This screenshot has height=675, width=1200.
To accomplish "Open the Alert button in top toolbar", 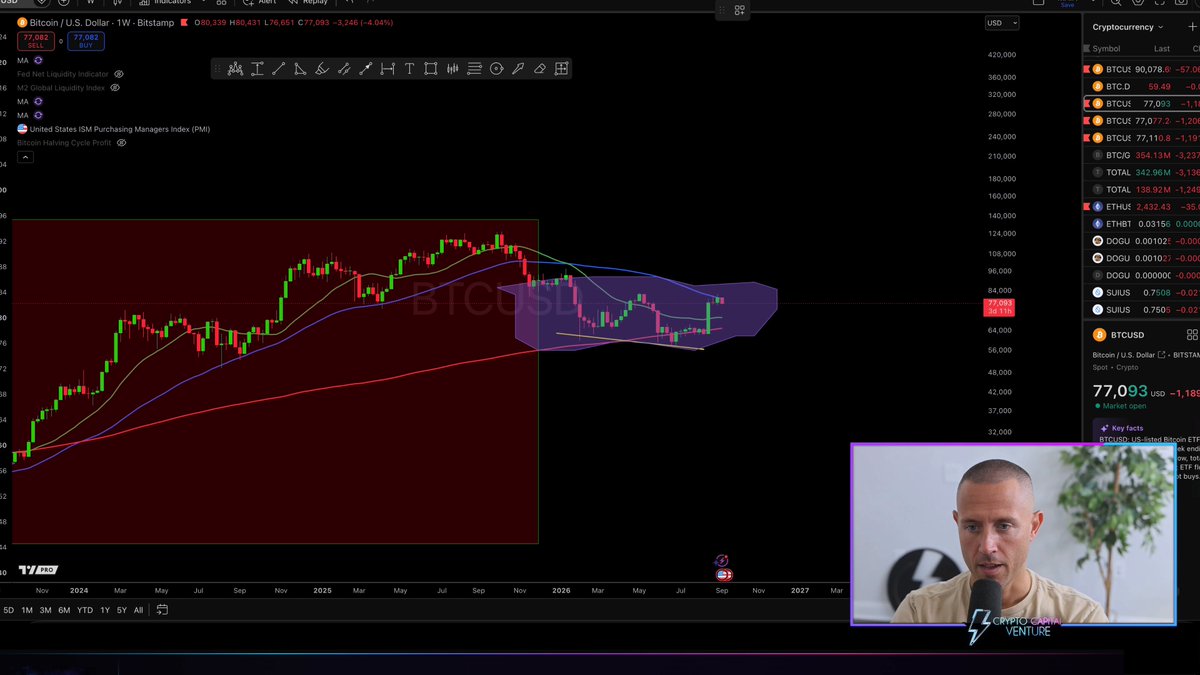I will click(260, 2).
